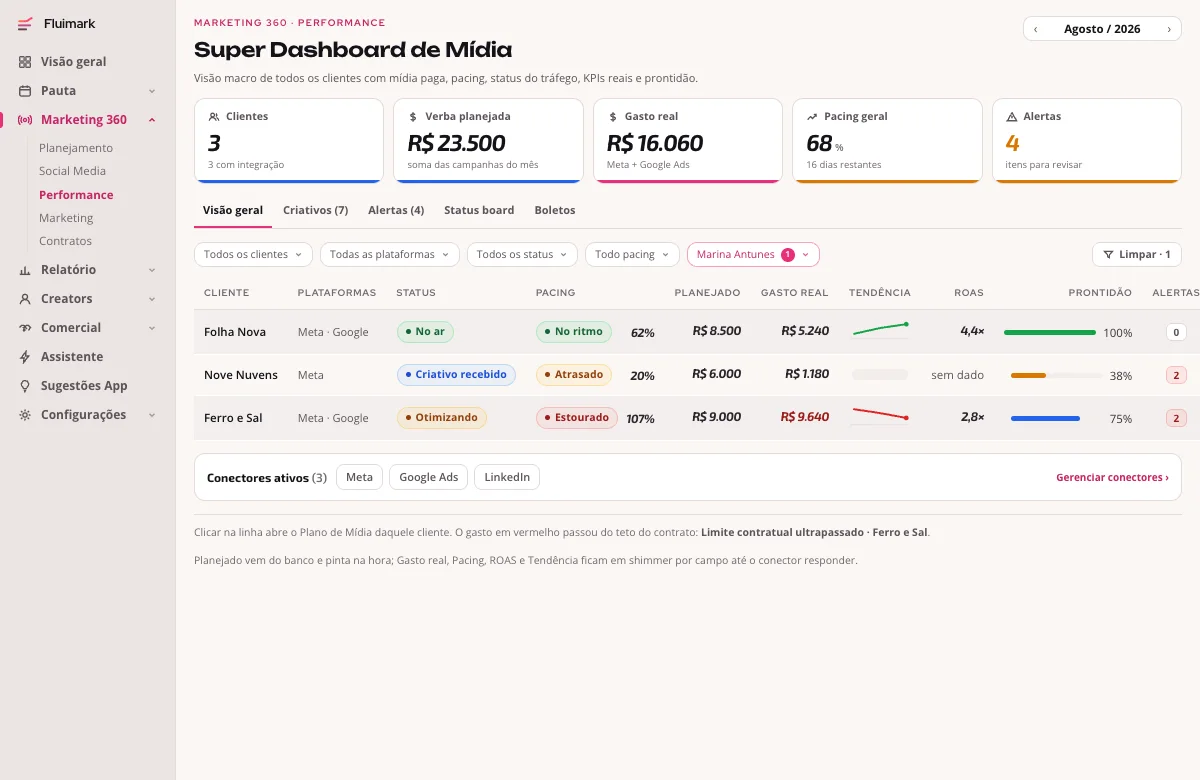Click the Atrasado pacing badge
The height and width of the screenshot is (780, 1200).
tap(574, 375)
